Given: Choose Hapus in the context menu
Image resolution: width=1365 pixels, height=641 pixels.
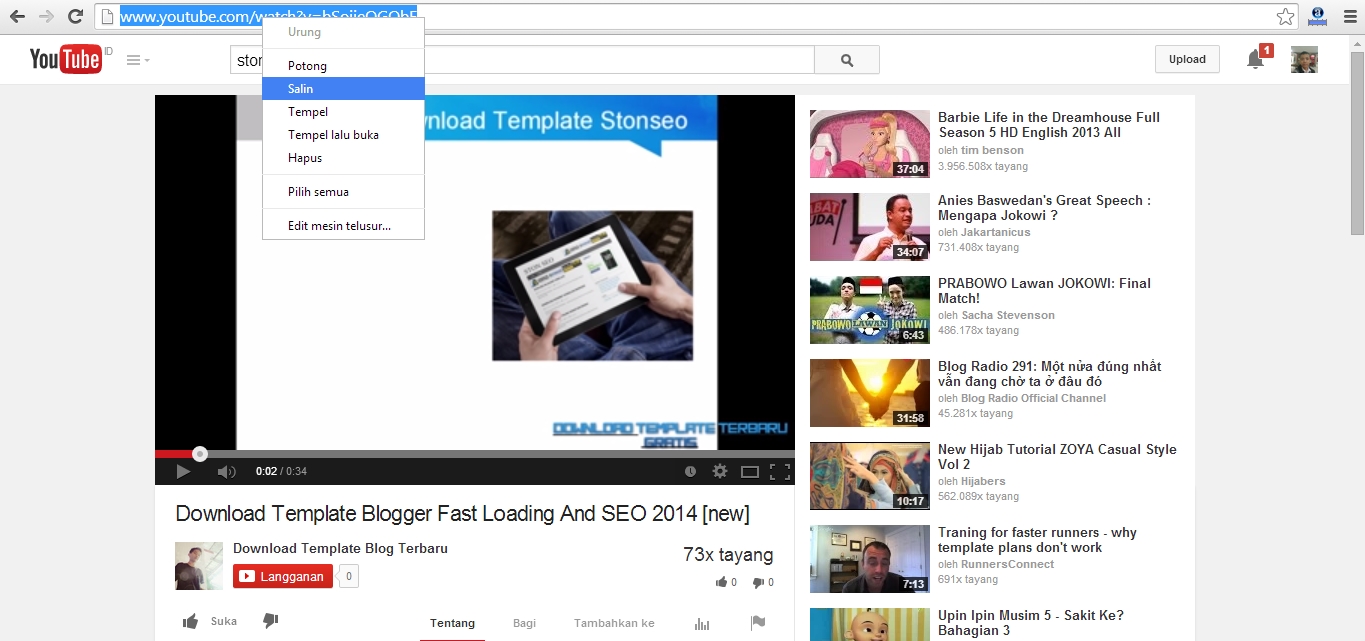Looking at the screenshot, I should click(343, 158).
